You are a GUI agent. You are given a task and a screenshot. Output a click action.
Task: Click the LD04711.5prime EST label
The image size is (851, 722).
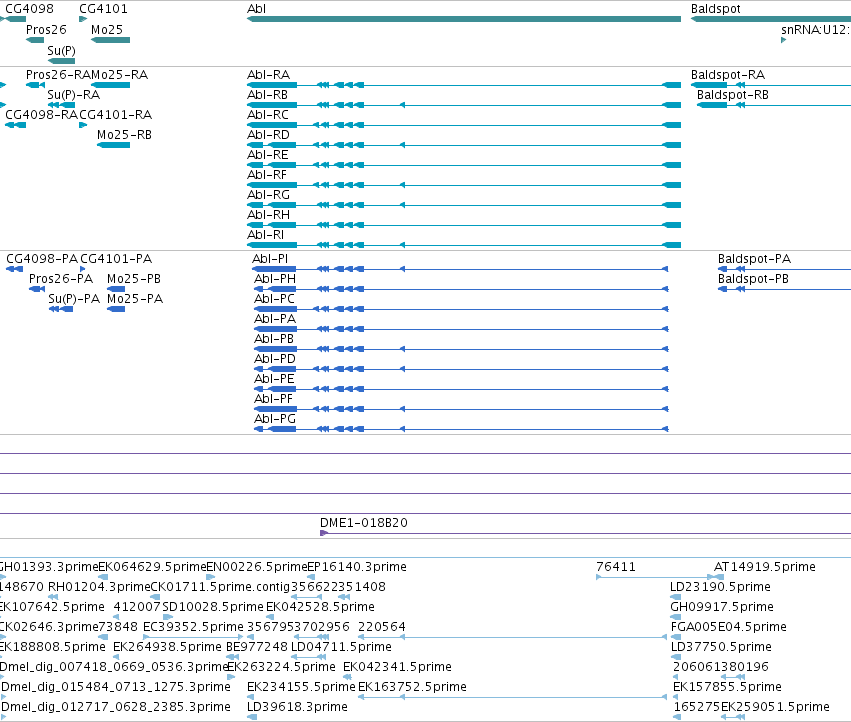[341, 647]
